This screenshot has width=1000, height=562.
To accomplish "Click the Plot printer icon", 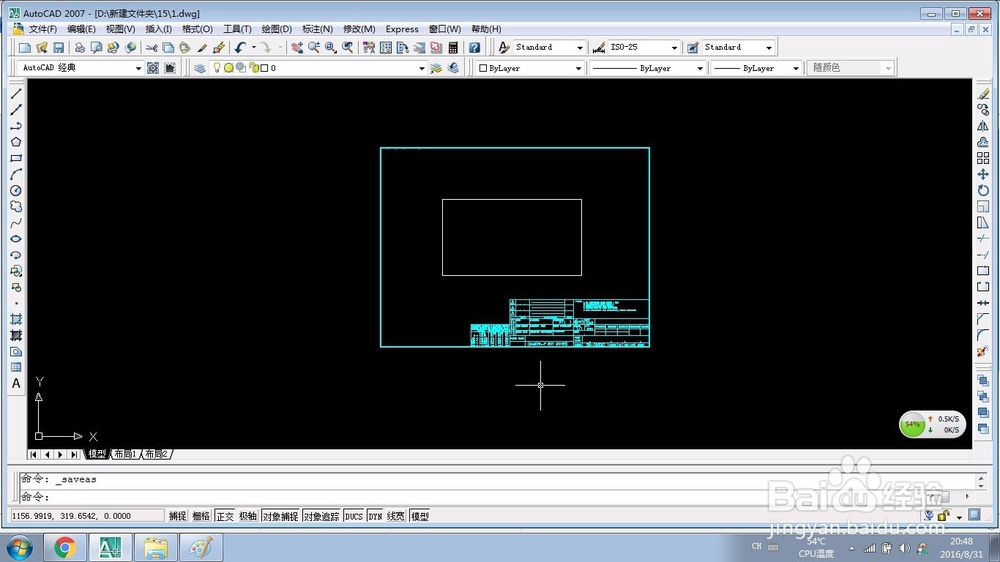I will coord(80,48).
